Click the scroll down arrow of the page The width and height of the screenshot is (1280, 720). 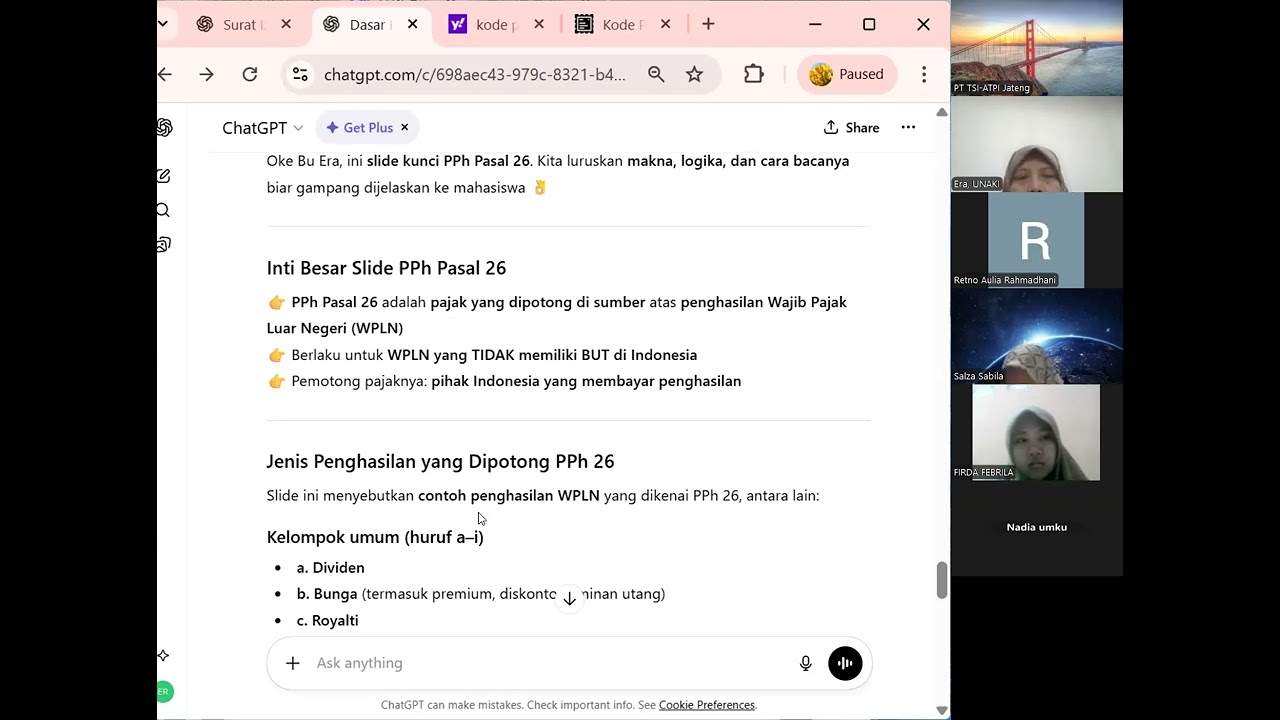click(941, 709)
